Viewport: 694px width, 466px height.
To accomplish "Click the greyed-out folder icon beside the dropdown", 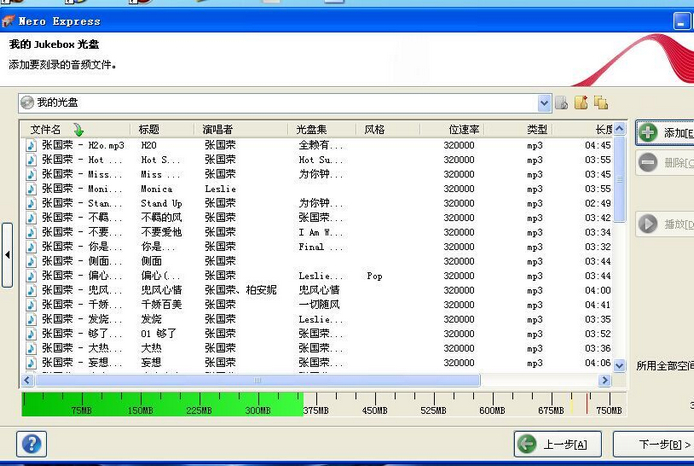I will (x=562, y=102).
